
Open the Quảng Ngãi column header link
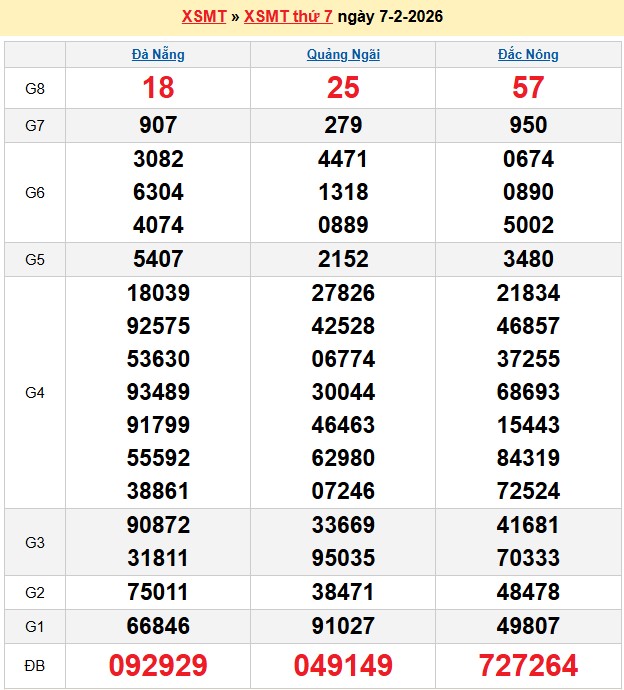point(343,54)
